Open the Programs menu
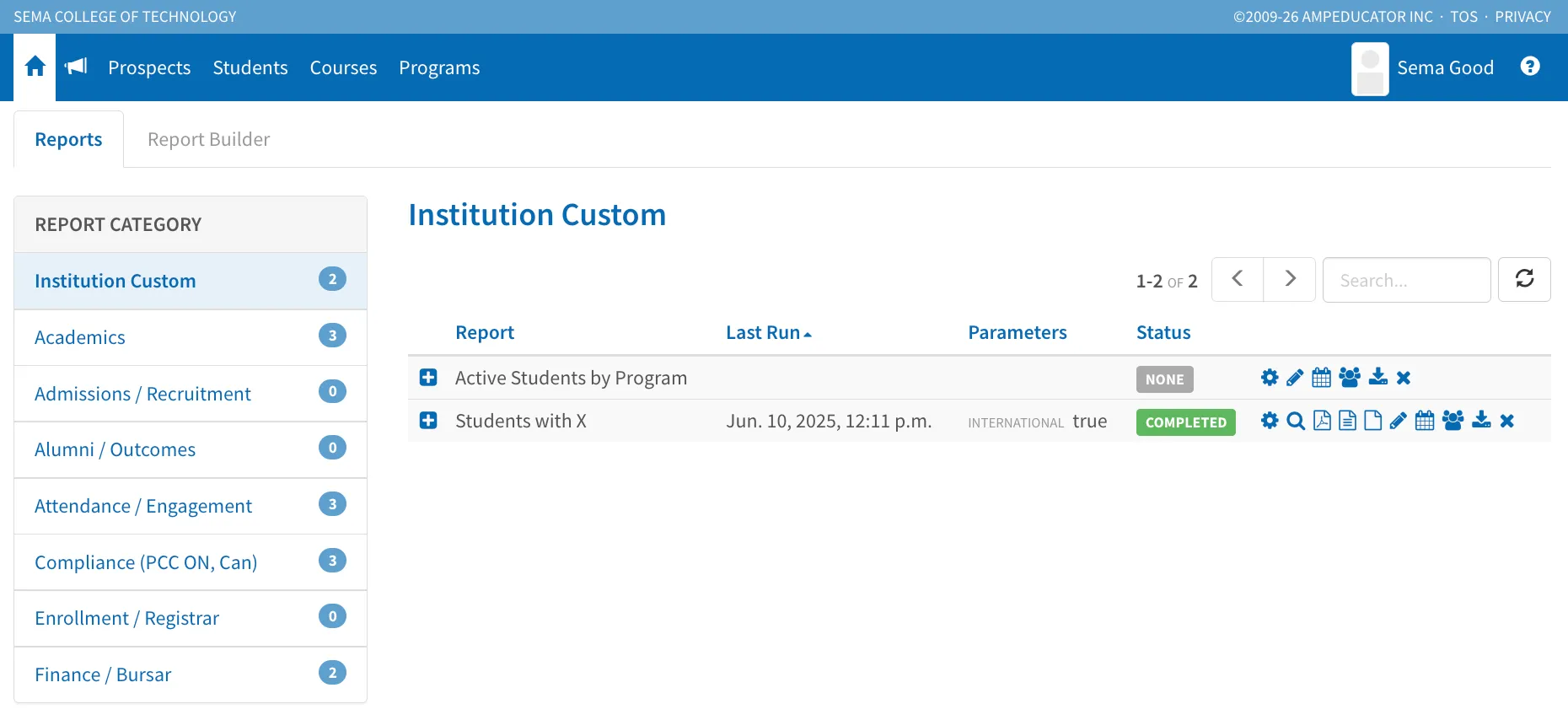 tap(439, 67)
